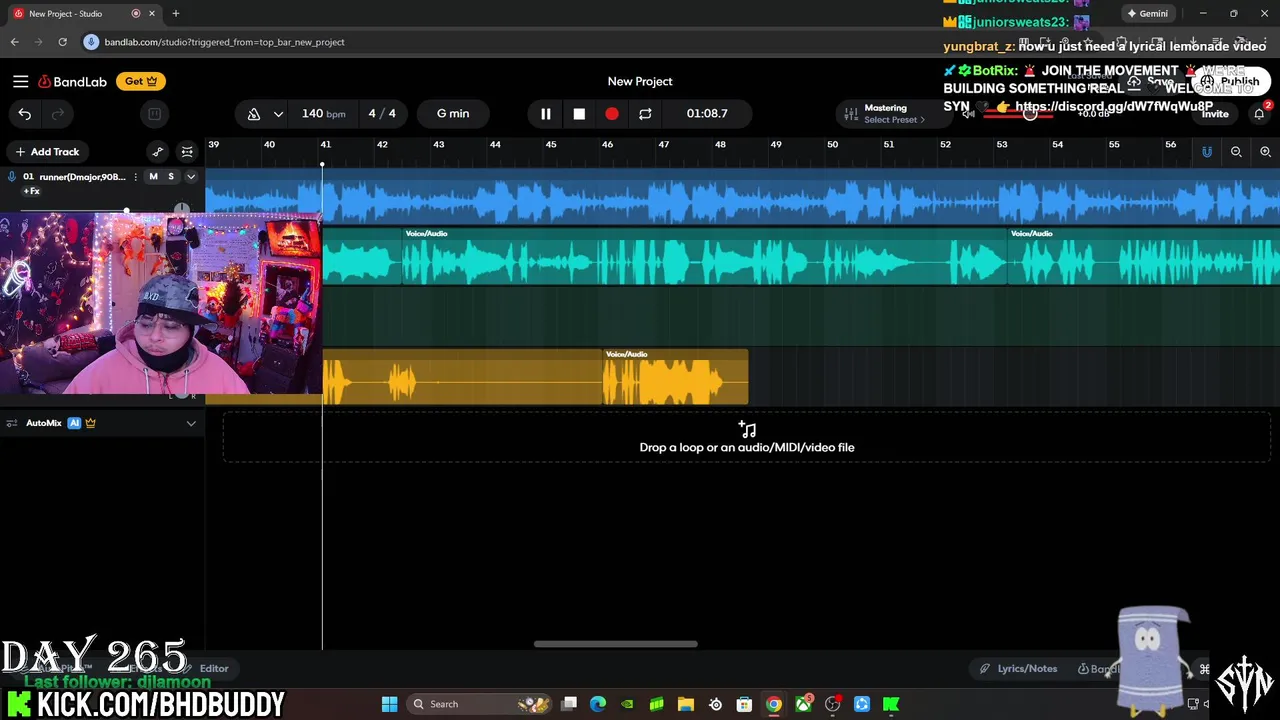Select the yellow Voice/Audio region
Image resolution: width=1280 pixels, height=720 pixels.
[x=675, y=378]
